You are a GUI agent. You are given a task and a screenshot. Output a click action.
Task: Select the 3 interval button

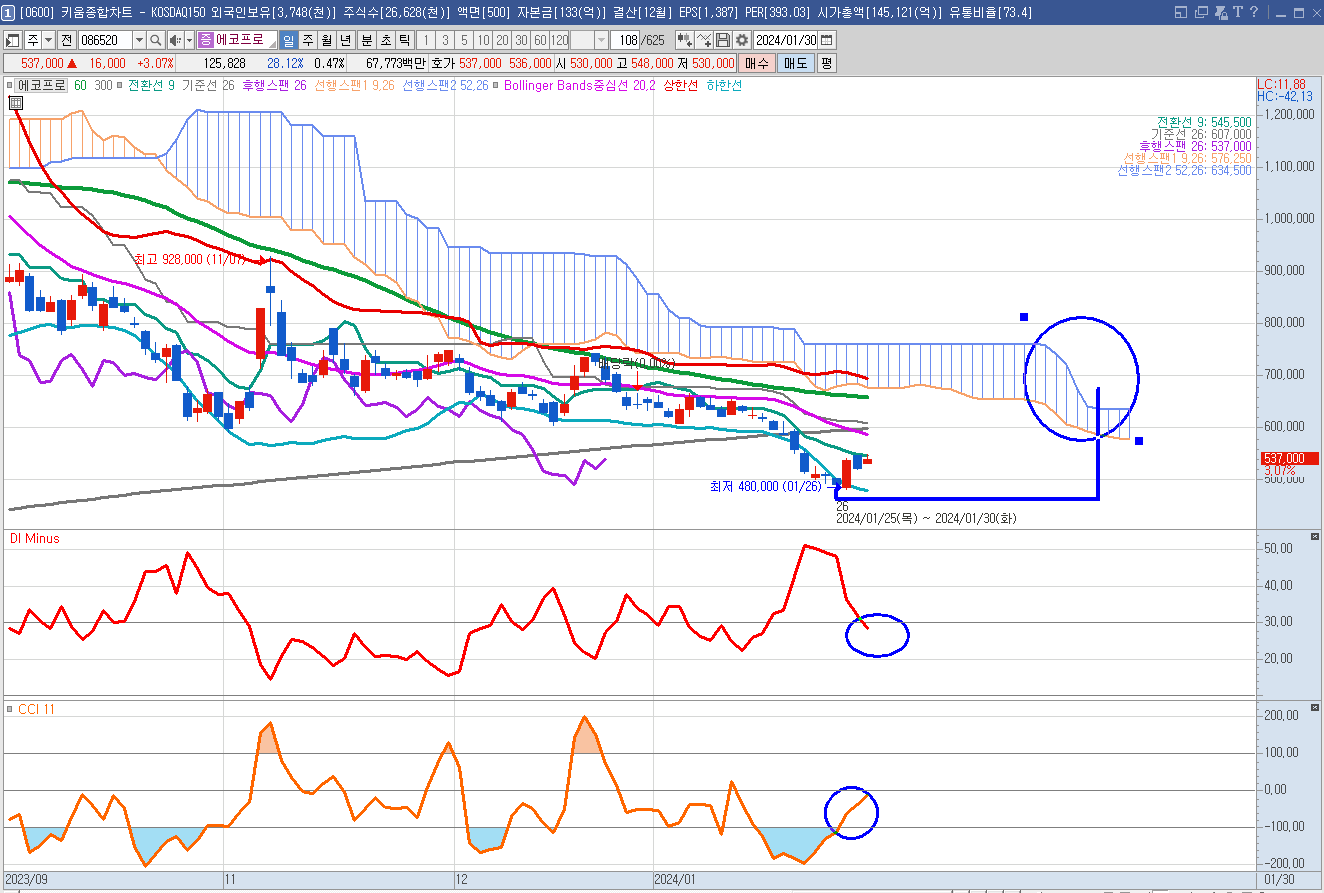pos(445,40)
